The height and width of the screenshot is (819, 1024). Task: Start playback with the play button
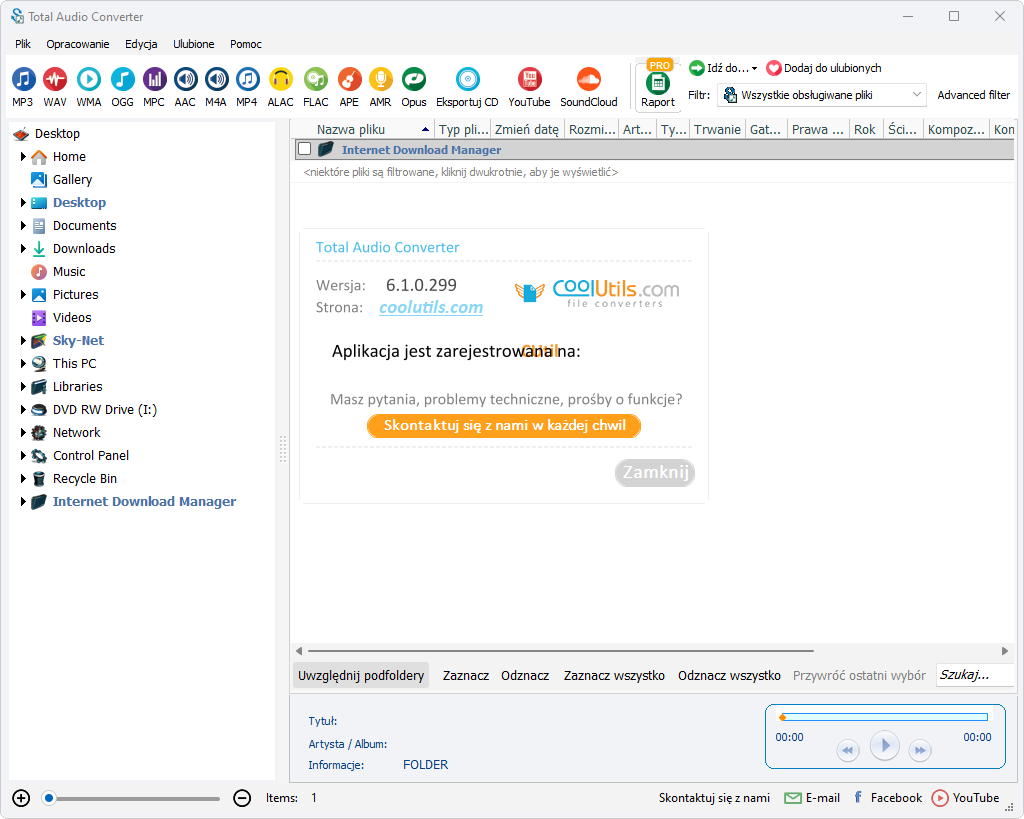(x=885, y=745)
